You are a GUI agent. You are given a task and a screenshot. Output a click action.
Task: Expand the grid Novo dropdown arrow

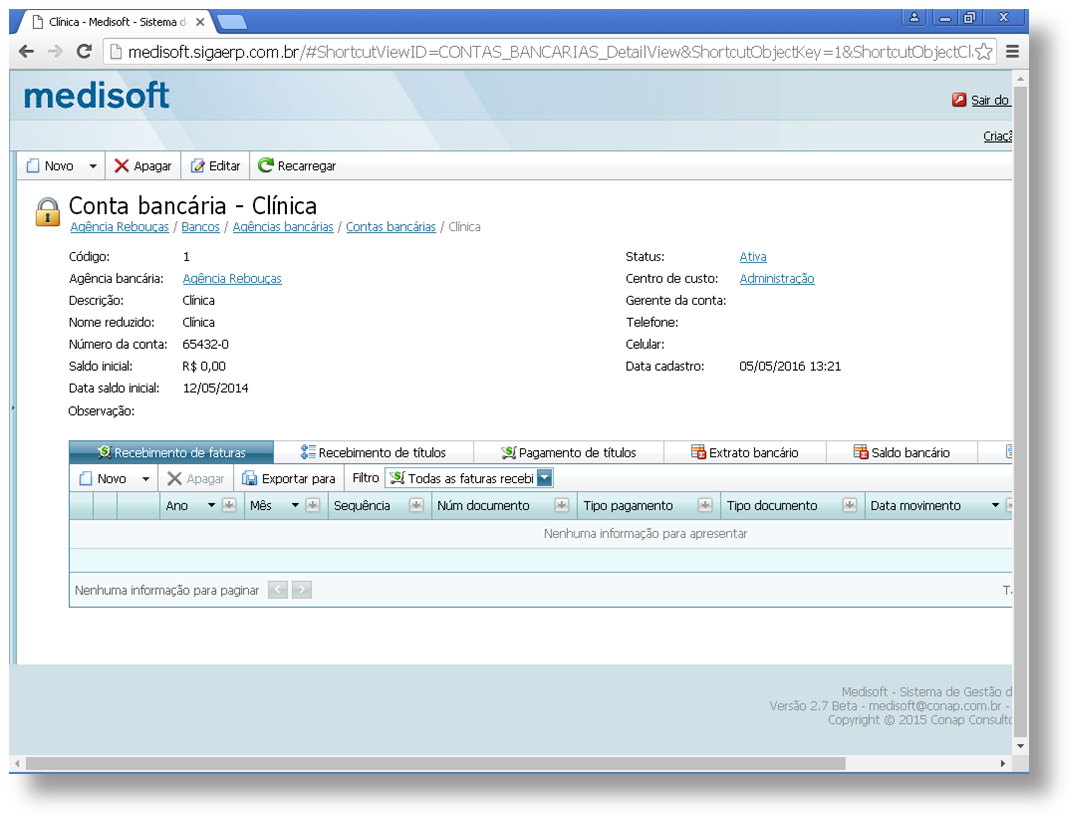(146, 479)
